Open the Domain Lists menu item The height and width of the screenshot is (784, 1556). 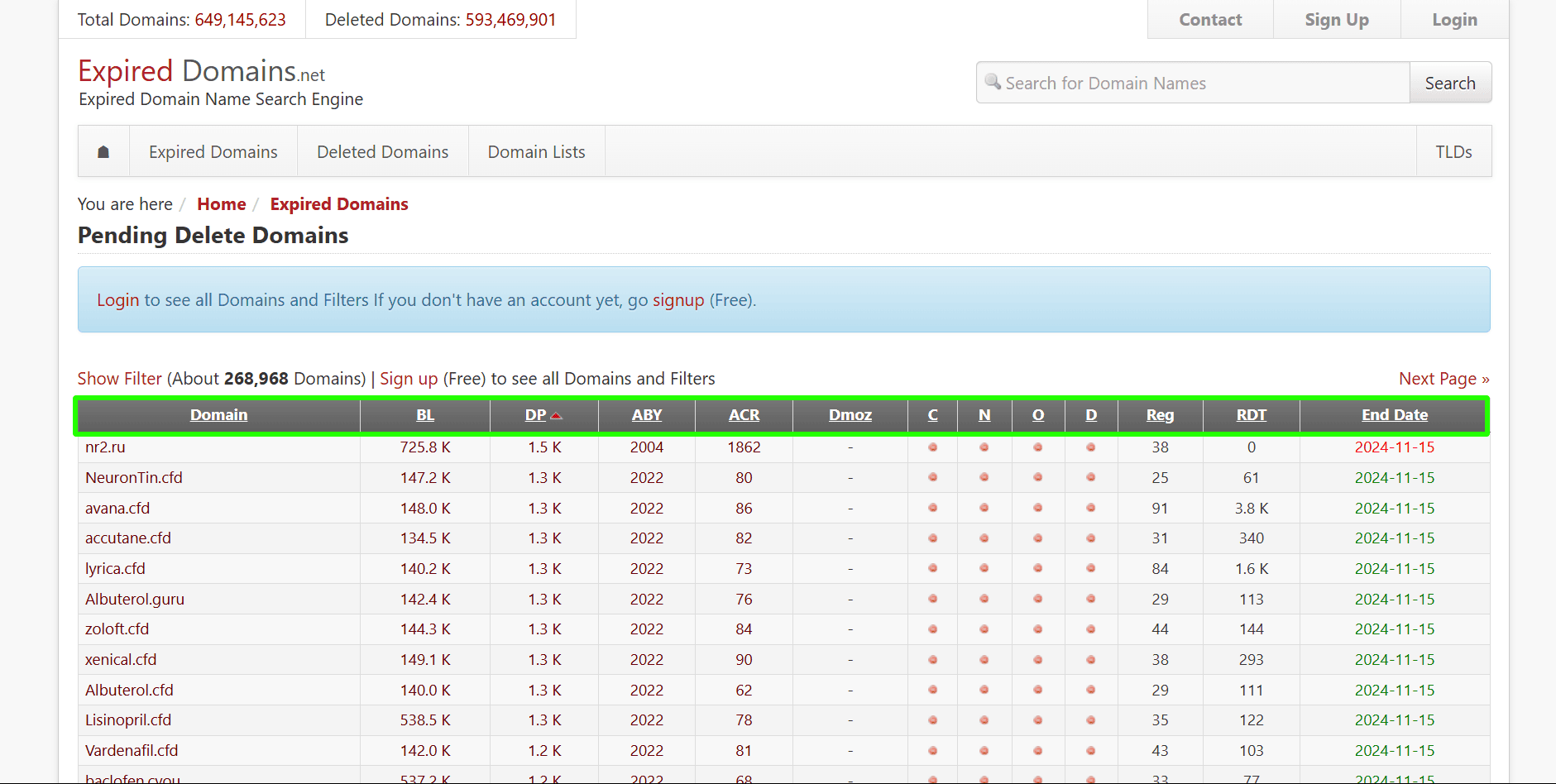536,152
